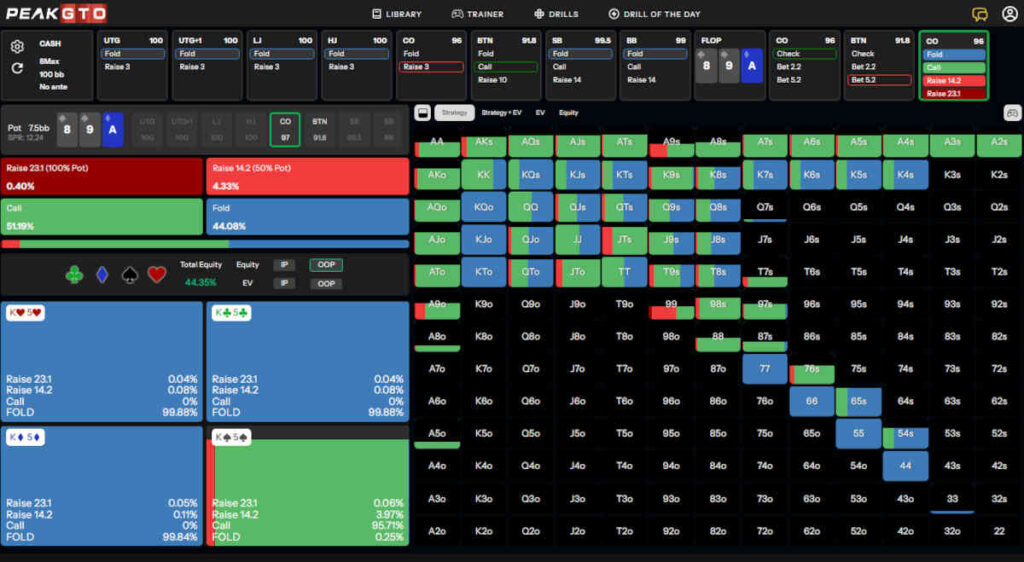Screen dimensions: 1024x562
Task: Select the clubs suit filter
Action: click(74, 275)
